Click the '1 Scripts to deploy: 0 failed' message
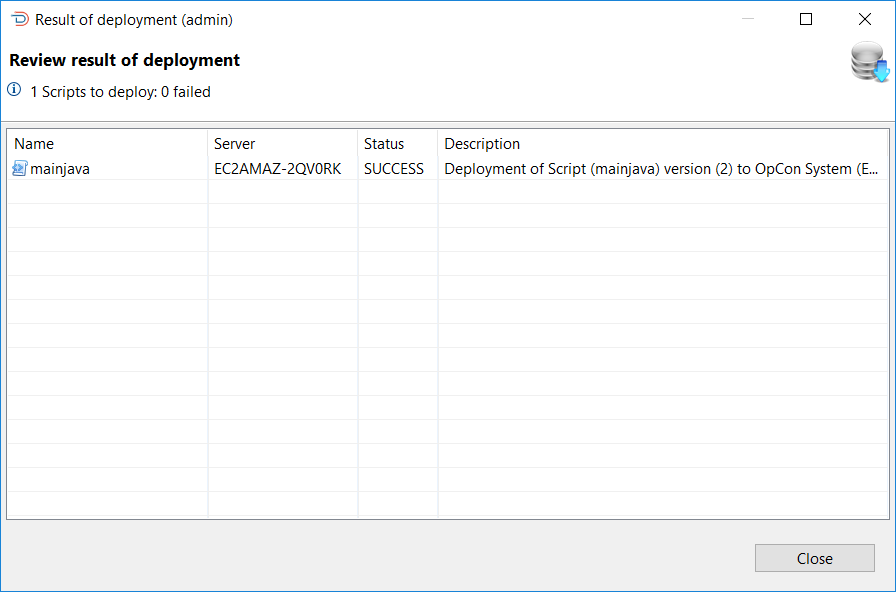Image resolution: width=896 pixels, height=592 pixels. 121,92
